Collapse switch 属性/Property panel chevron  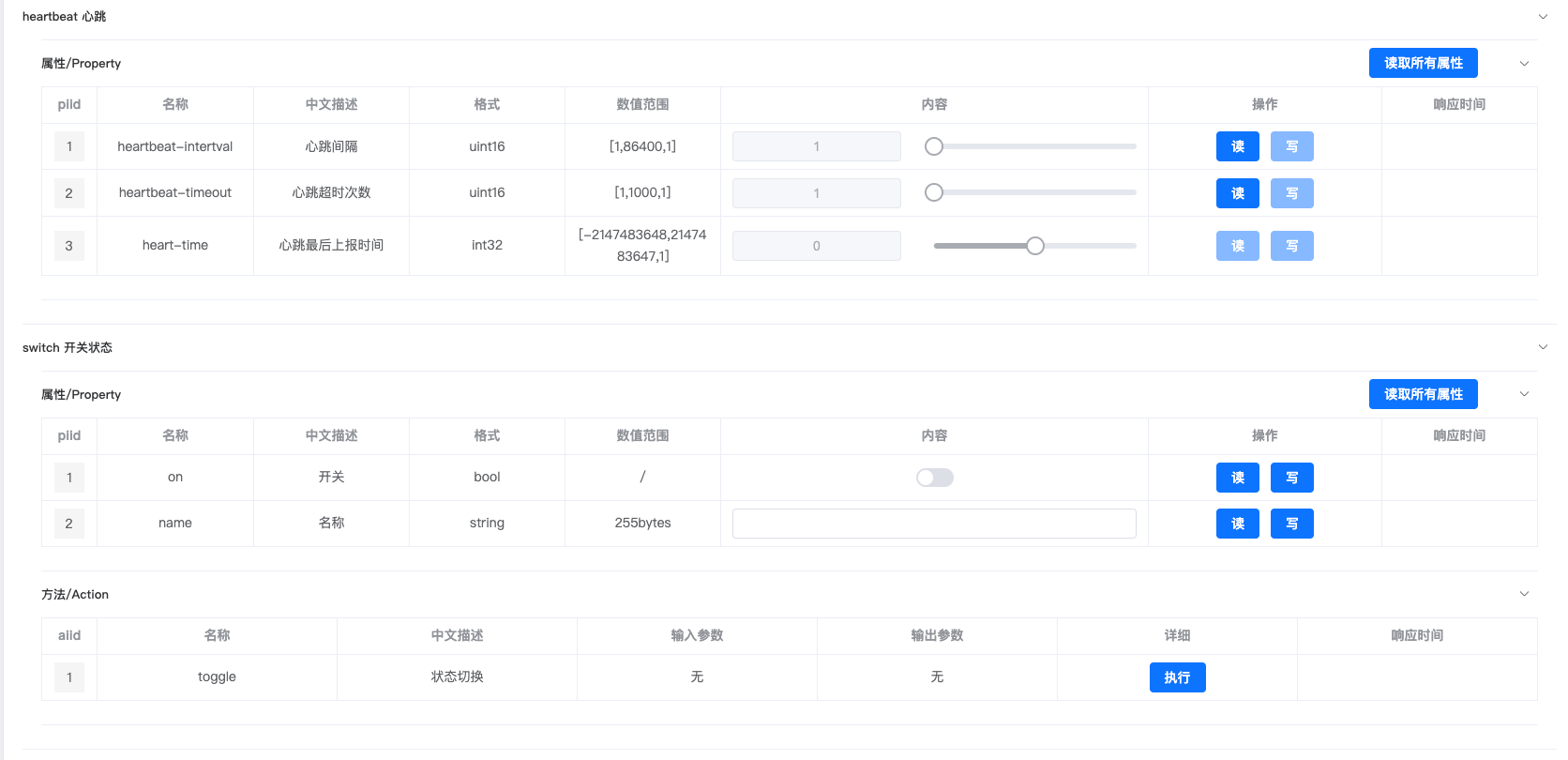[x=1524, y=394]
